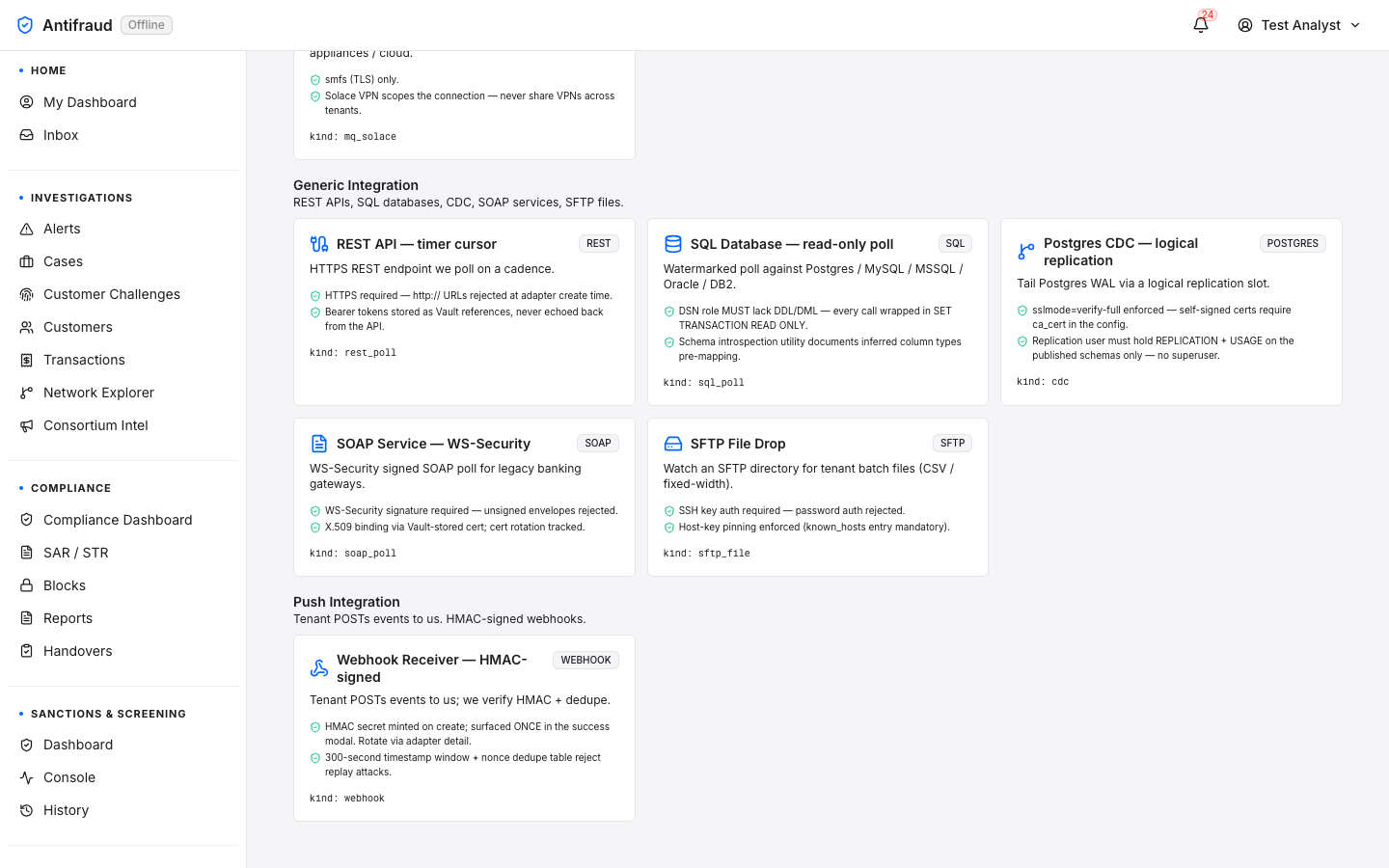Click the user avatar icon beside Test Analyst

[x=1245, y=25]
